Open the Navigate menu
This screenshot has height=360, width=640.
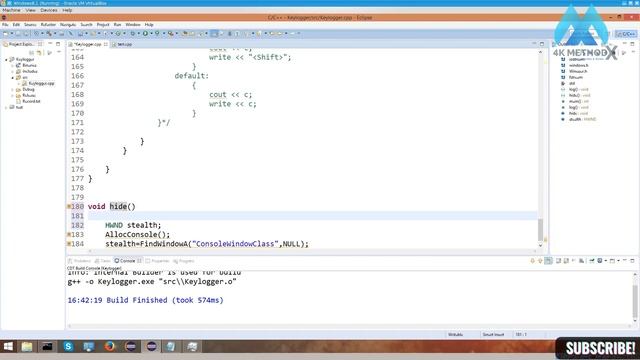68,24
